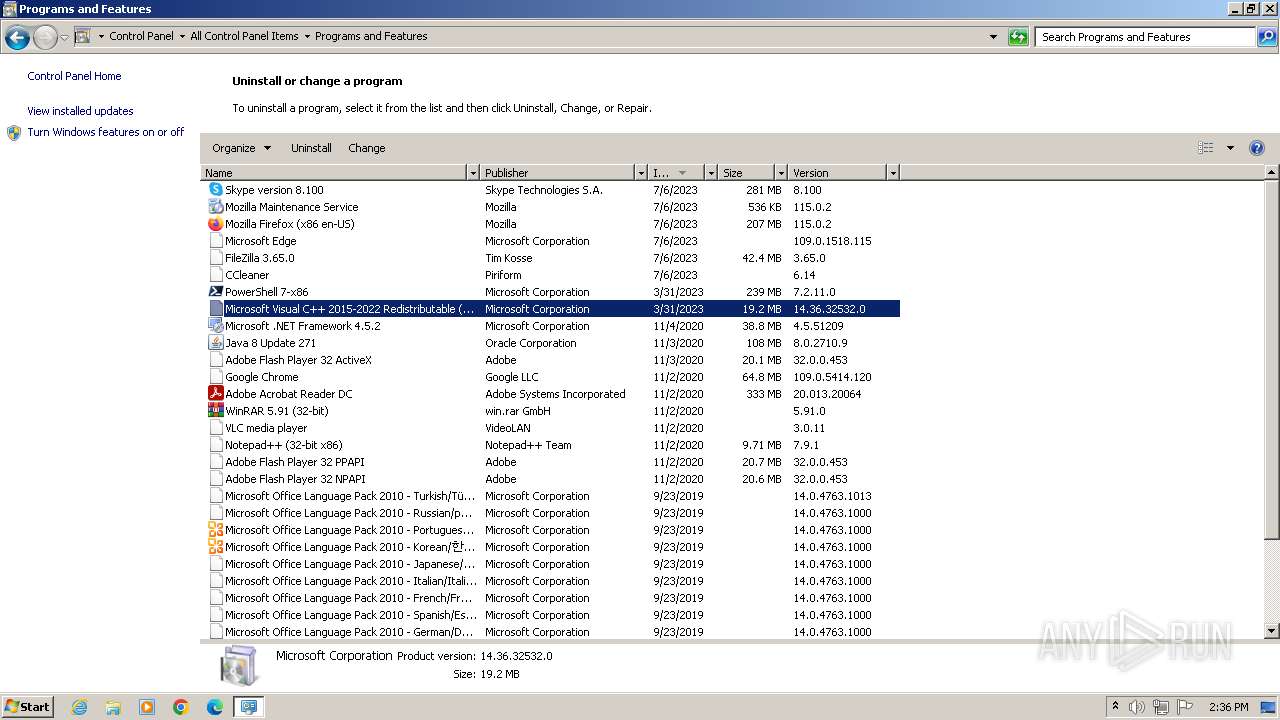The height and width of the screenshot is (720, 1280).
Task: Select Google Chrome row
Action: (x=552, y=377)
